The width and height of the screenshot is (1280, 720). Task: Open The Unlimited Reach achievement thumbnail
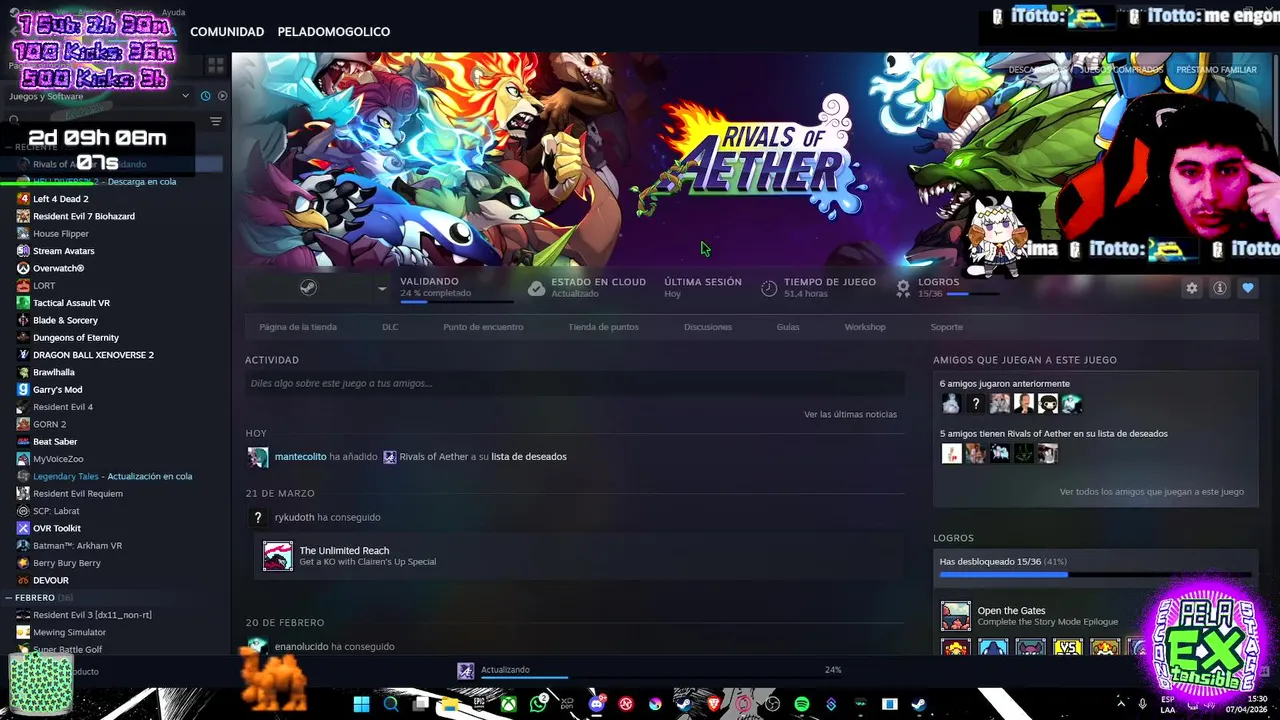(x=277, y=556)
